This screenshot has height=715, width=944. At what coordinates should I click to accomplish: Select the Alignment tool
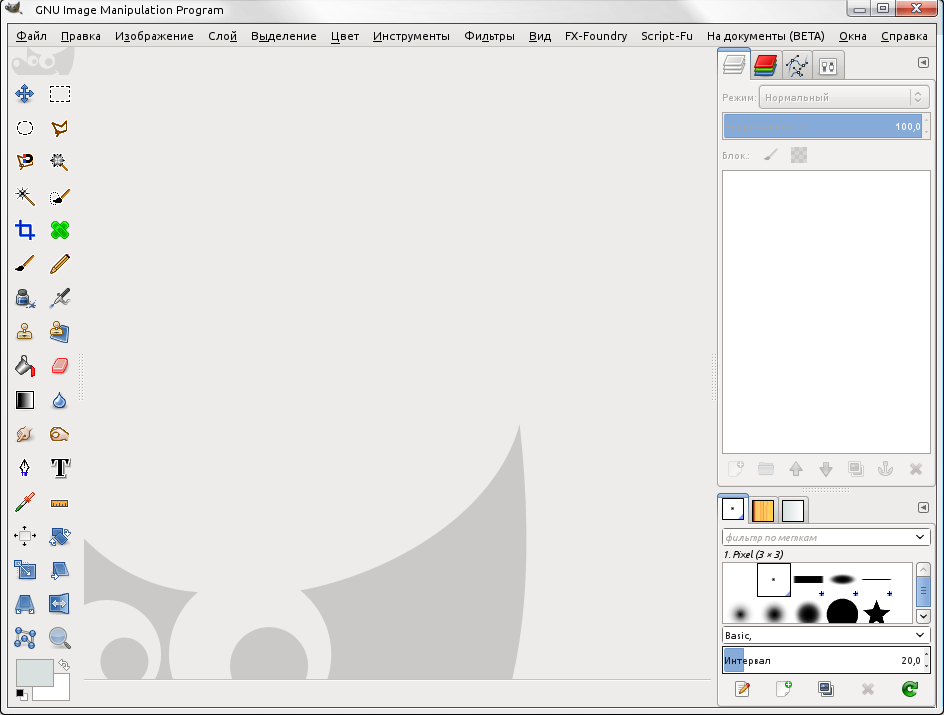click(25, 536)
